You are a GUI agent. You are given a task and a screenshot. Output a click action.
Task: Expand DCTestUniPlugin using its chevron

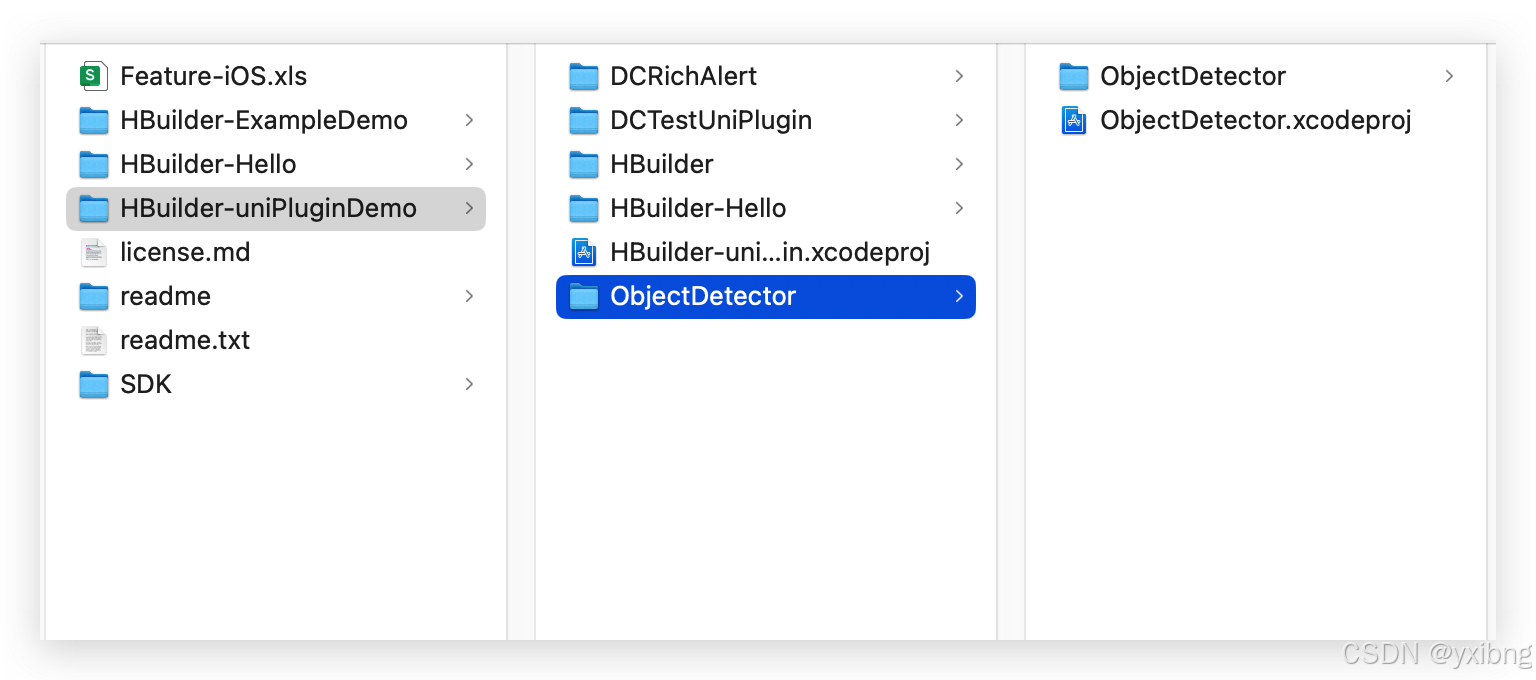tap(959, 120)
